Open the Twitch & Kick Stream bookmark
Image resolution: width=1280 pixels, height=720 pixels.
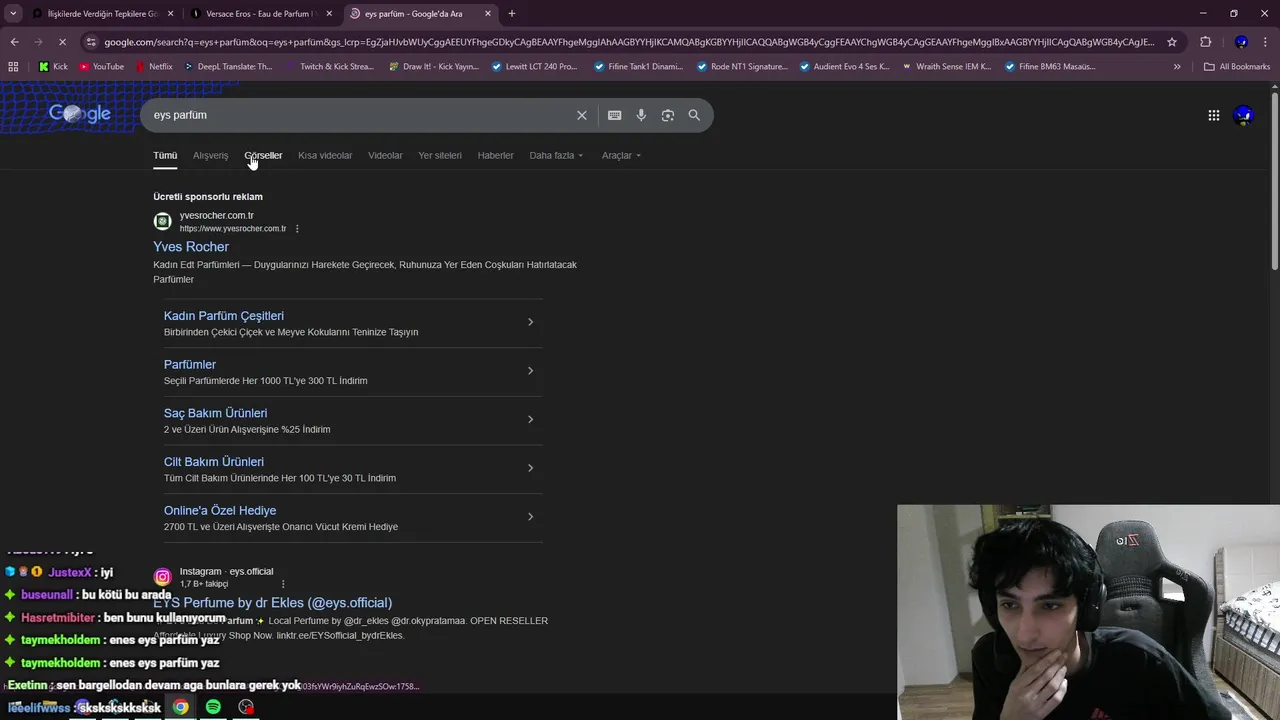coord(329,67)
